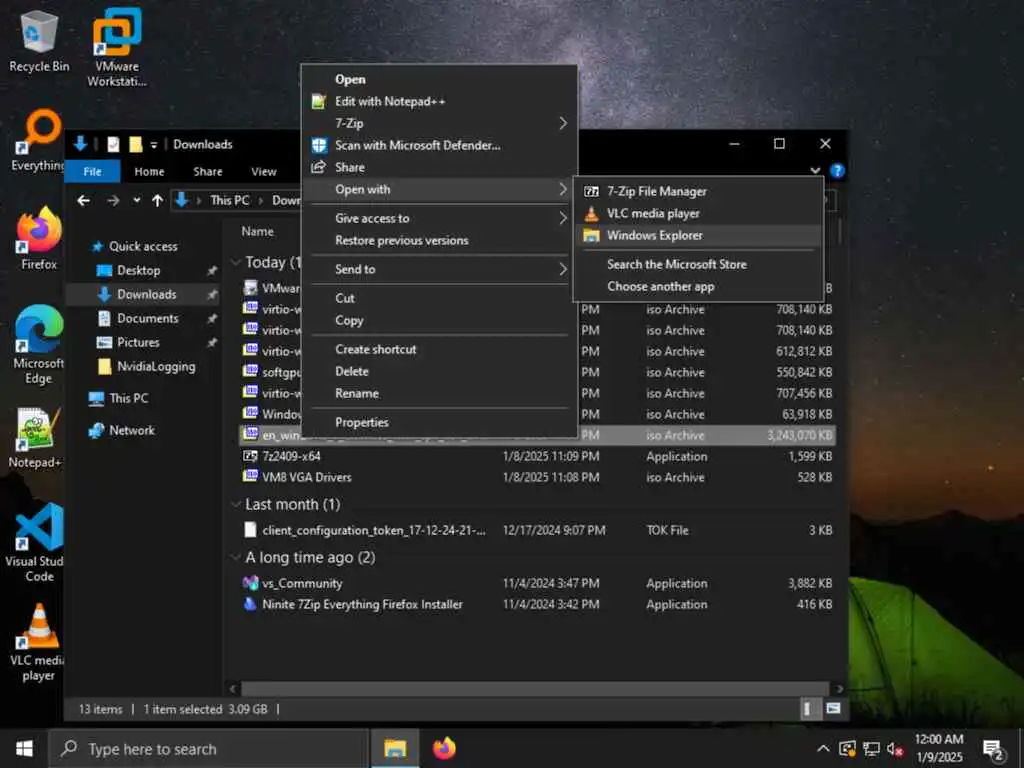Go back with the Explorer back arrow

point(84,200)
